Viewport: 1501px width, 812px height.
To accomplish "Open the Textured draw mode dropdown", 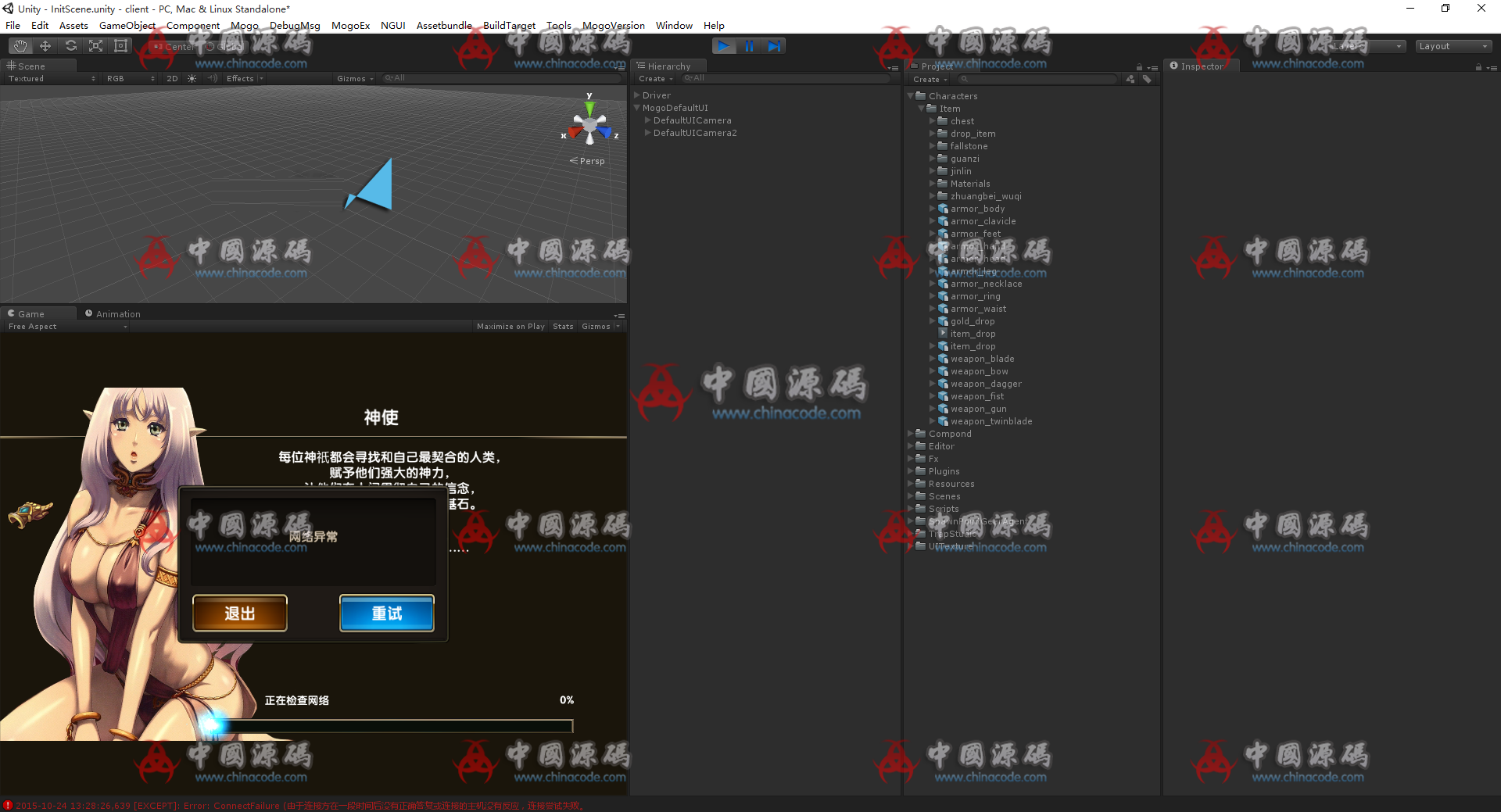I will tap(52, 79).
